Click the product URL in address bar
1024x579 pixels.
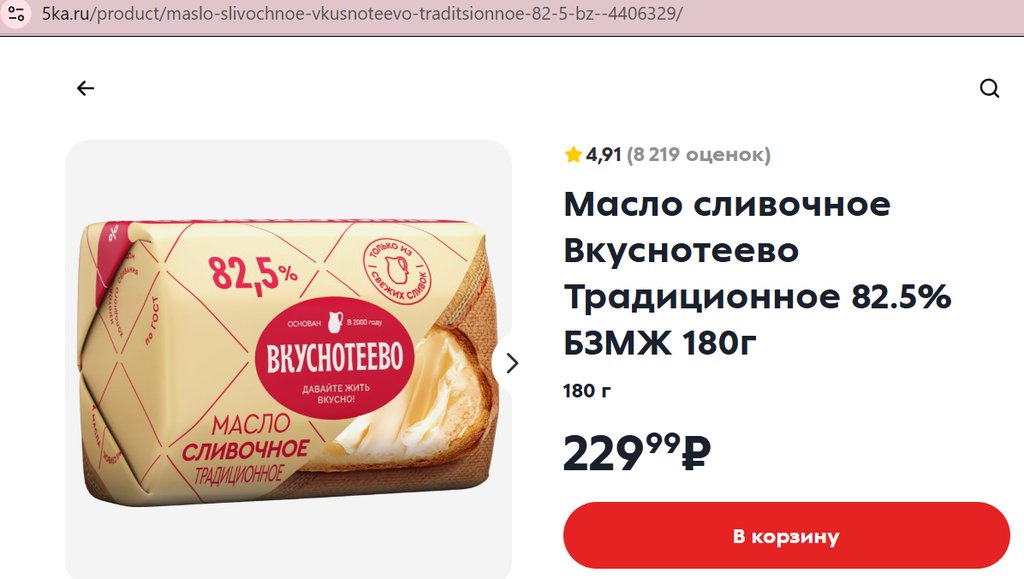tap(362, 14)
